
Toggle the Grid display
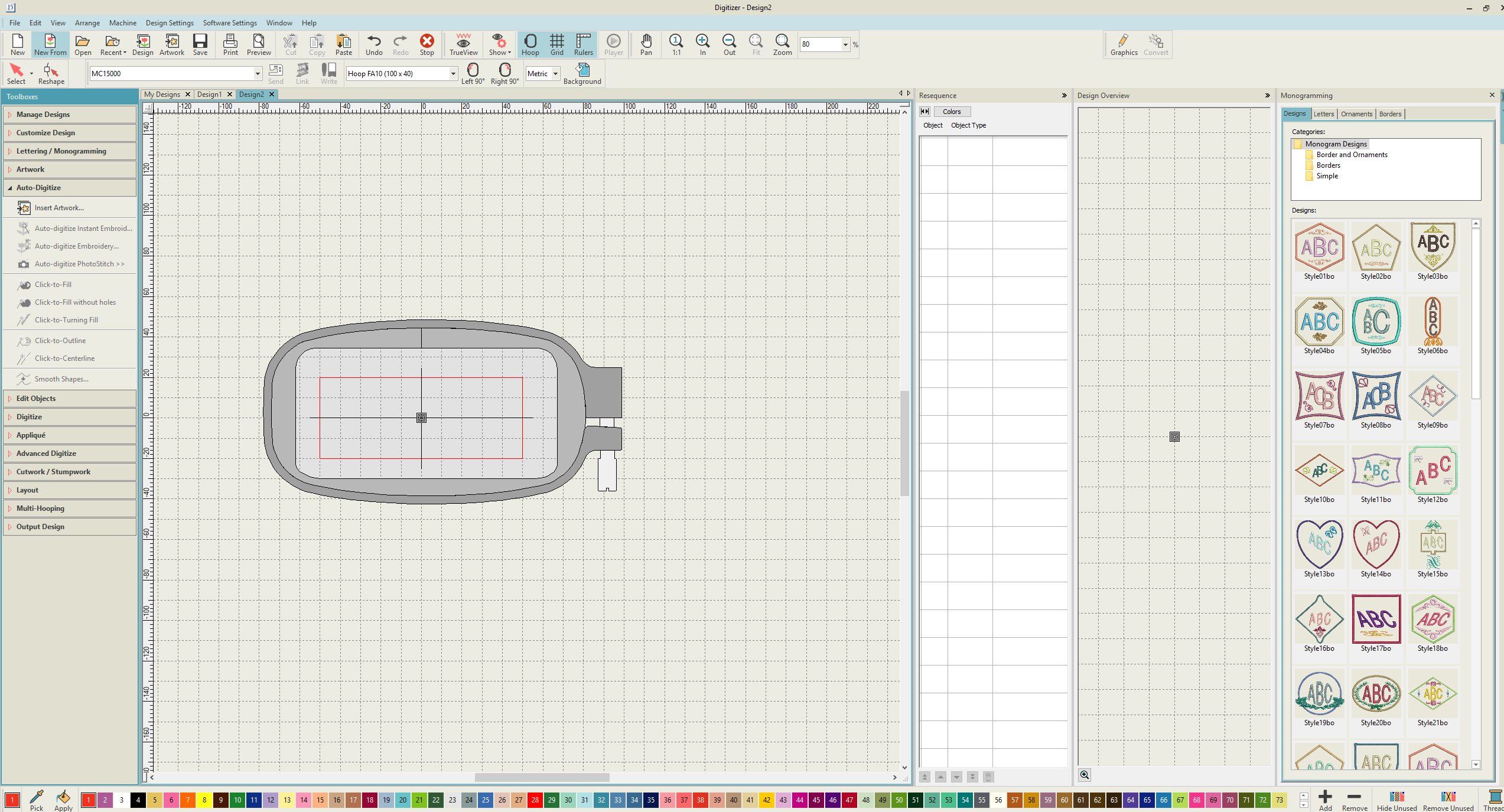[x=556, y=44]
